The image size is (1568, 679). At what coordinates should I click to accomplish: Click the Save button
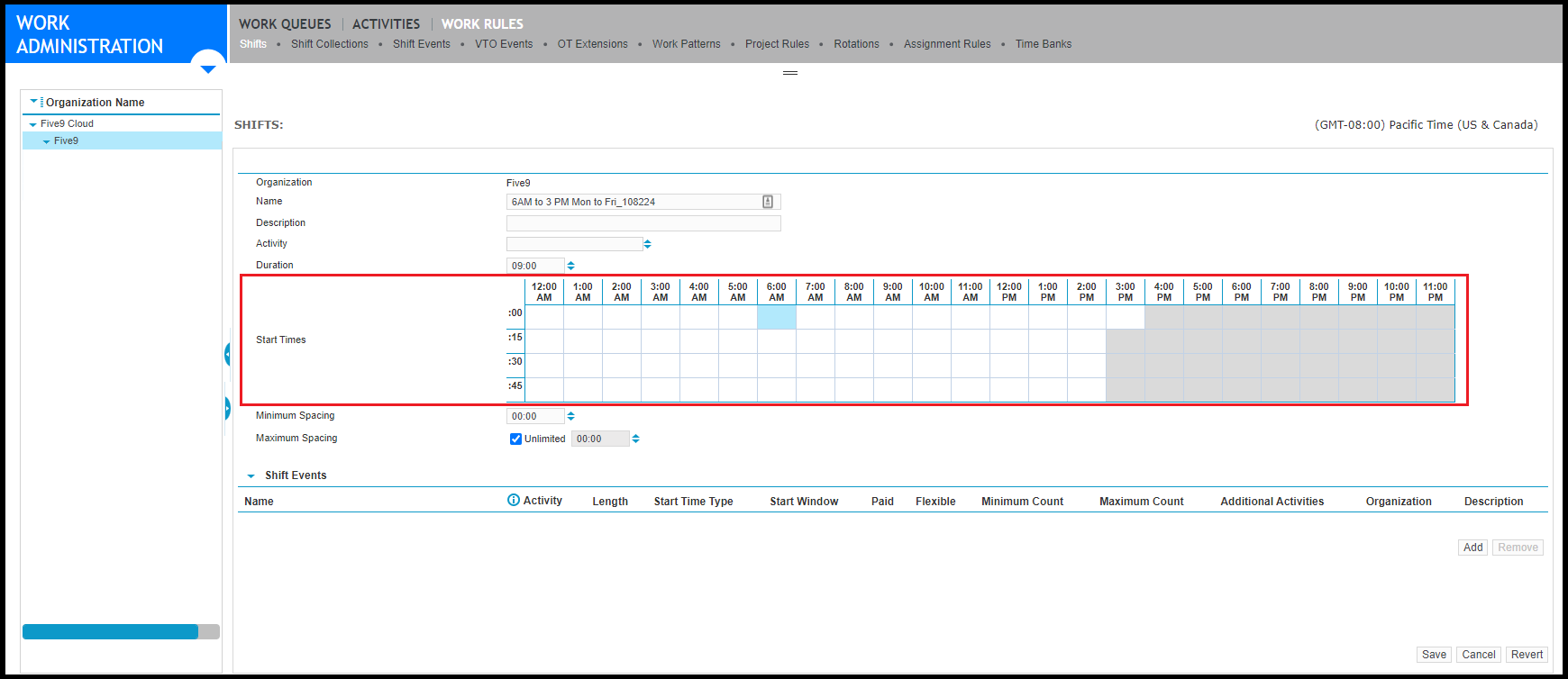[1434, 655]
